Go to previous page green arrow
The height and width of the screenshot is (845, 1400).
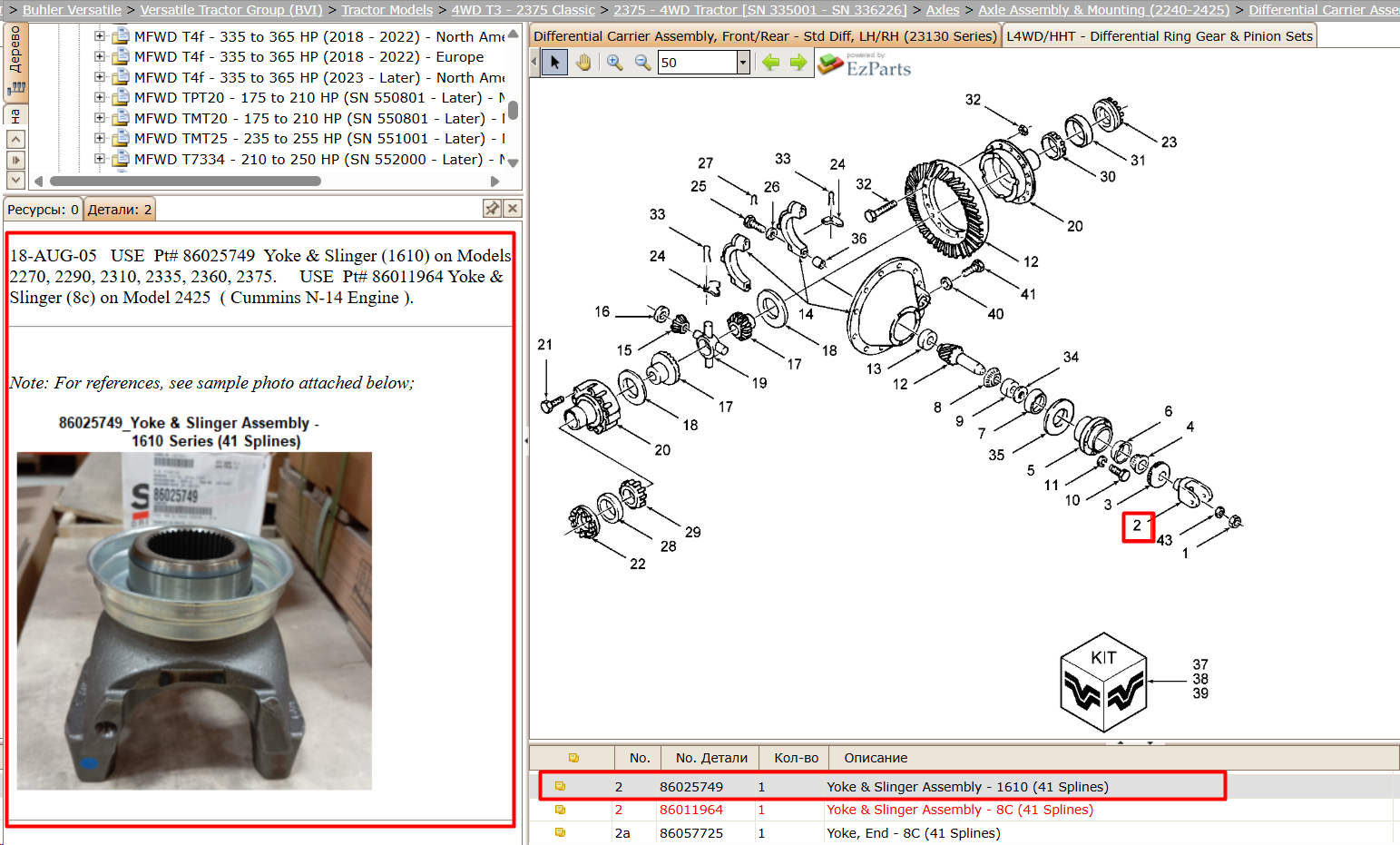tap(771, 63)
